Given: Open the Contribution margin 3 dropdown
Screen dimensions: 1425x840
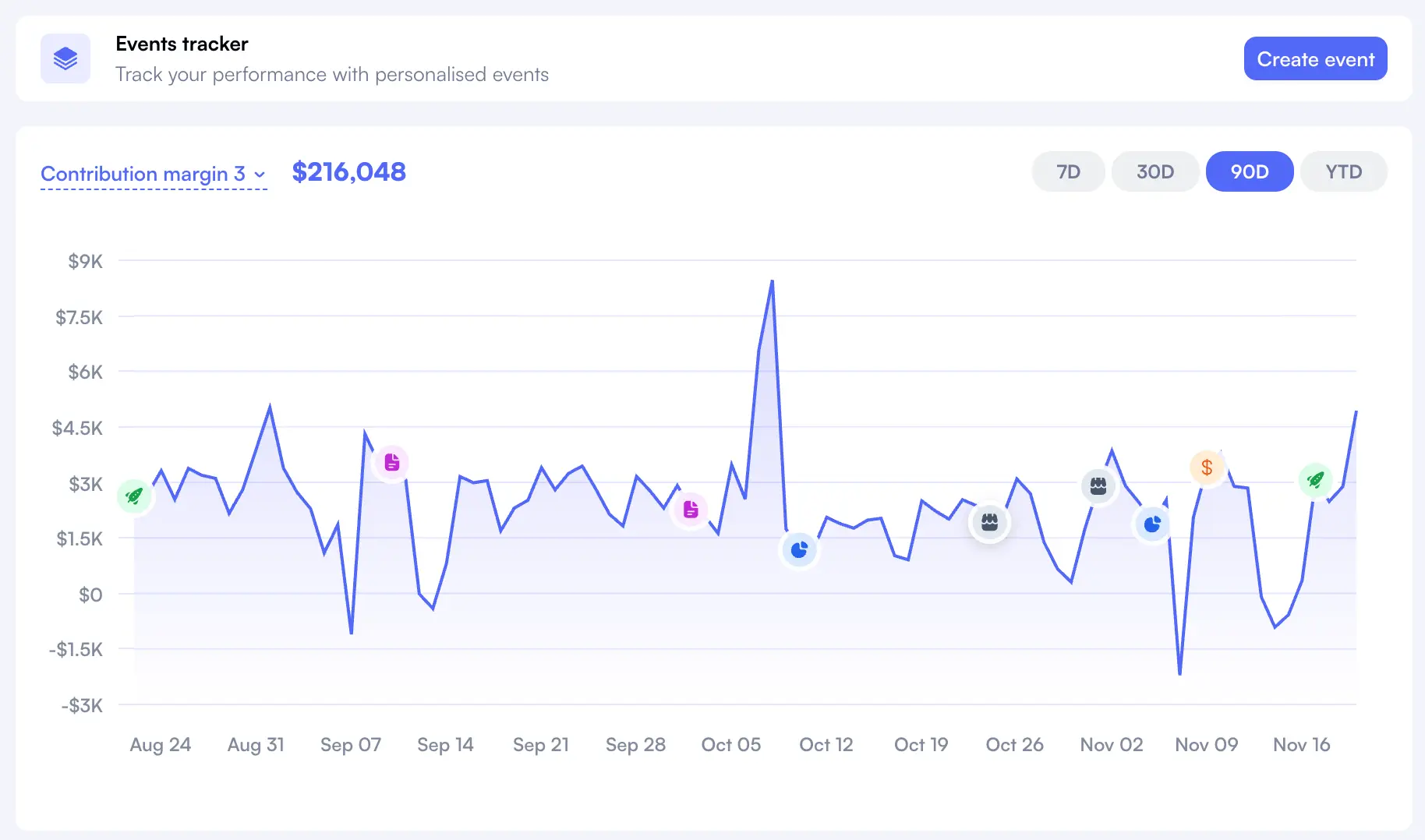Looking at the screenshot, I should pyautogui.click(x=154, y=174).
